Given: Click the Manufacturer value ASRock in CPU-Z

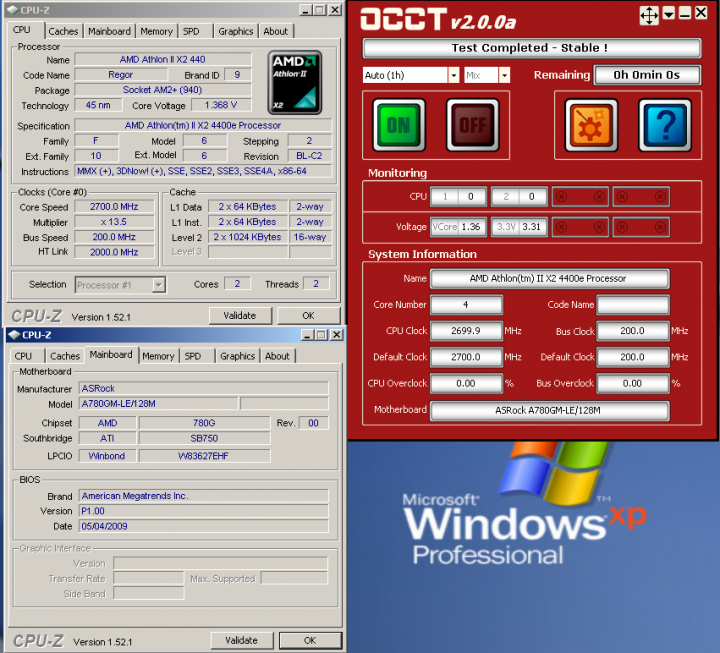Looking at the screenshot, I should click(203, 388).
